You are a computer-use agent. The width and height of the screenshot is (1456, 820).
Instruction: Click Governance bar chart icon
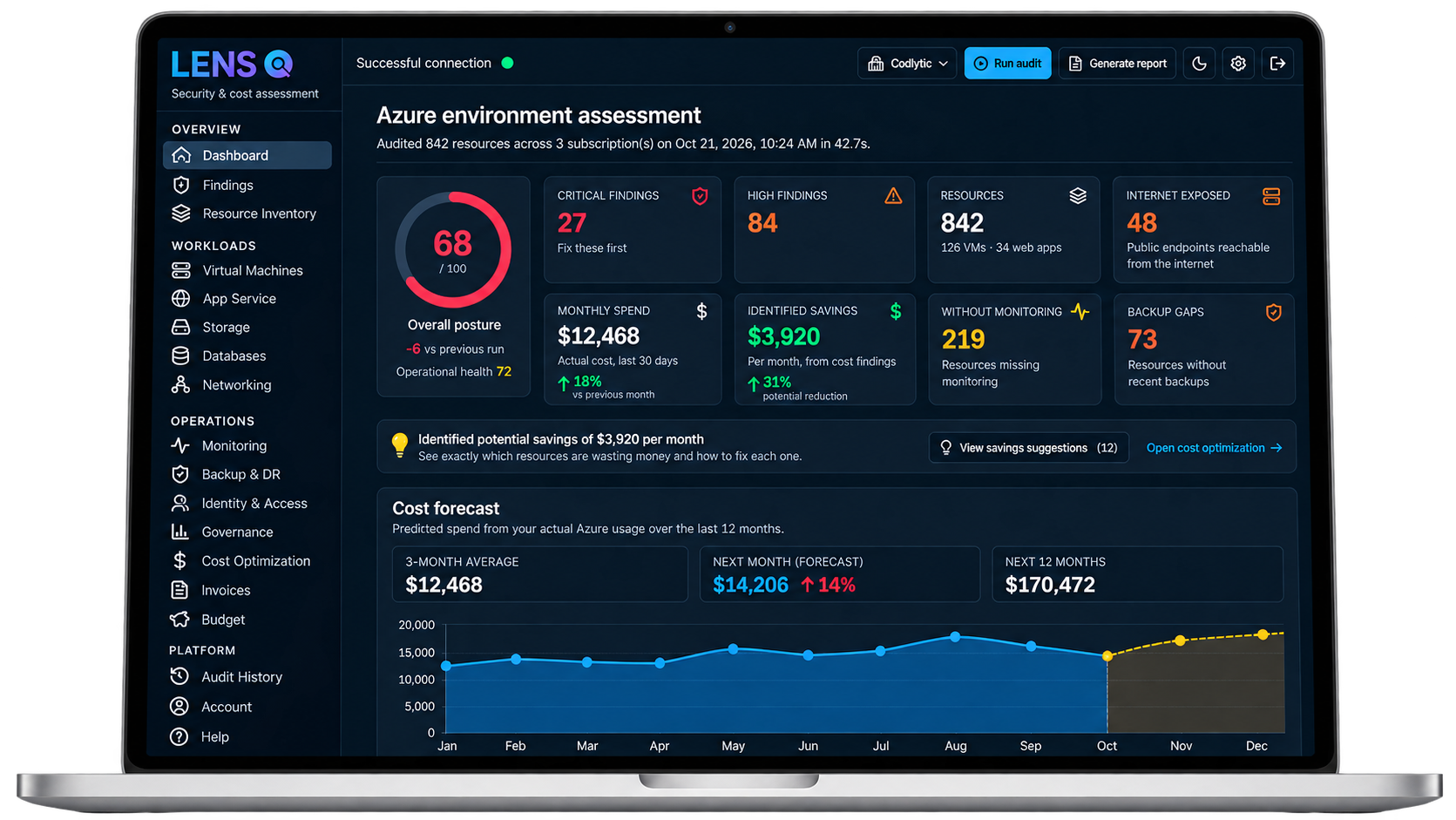[x=180, y=532]
